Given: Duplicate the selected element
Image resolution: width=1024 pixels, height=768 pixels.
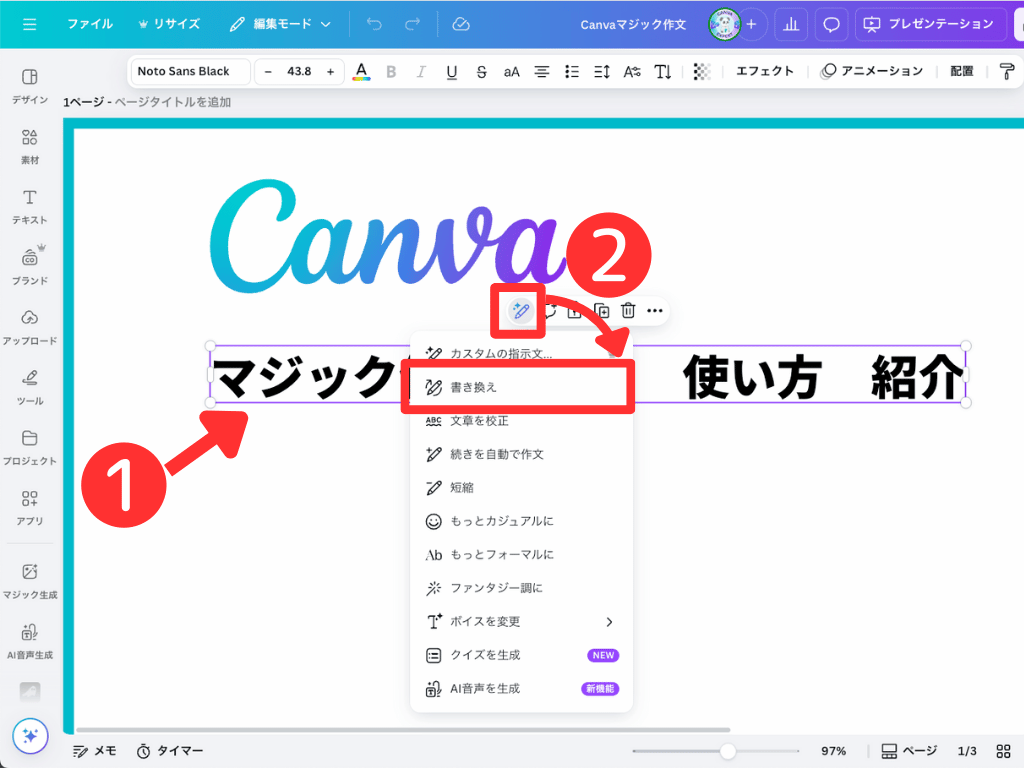Looking at the screenshot, I should [601, 311].
